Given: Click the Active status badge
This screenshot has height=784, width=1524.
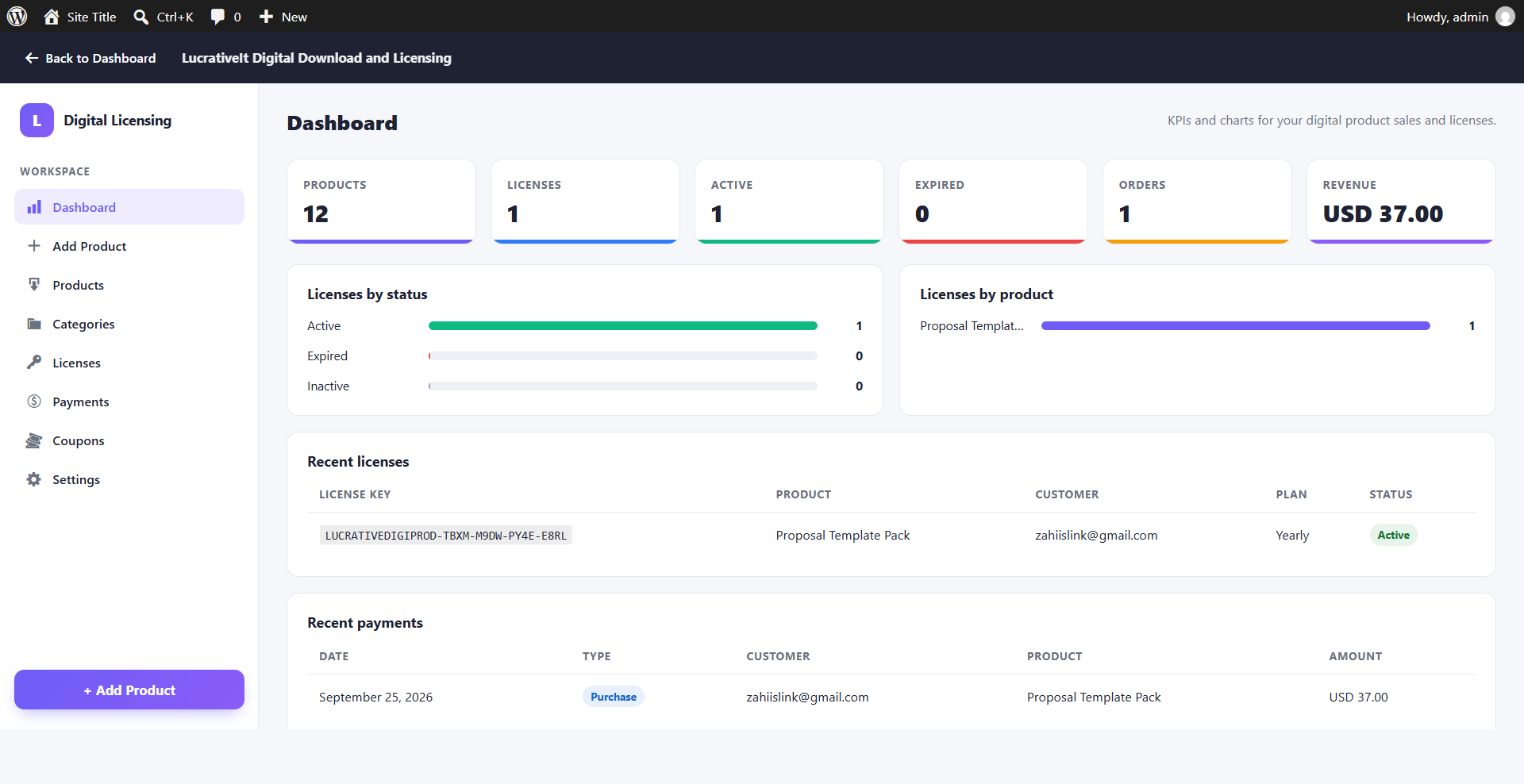Looking at the screenshot, I should [1393, 535].
